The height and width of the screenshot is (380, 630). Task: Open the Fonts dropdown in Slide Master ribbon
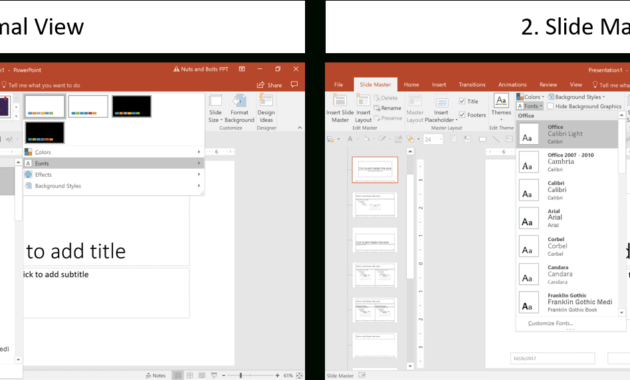tap(530, 106)
